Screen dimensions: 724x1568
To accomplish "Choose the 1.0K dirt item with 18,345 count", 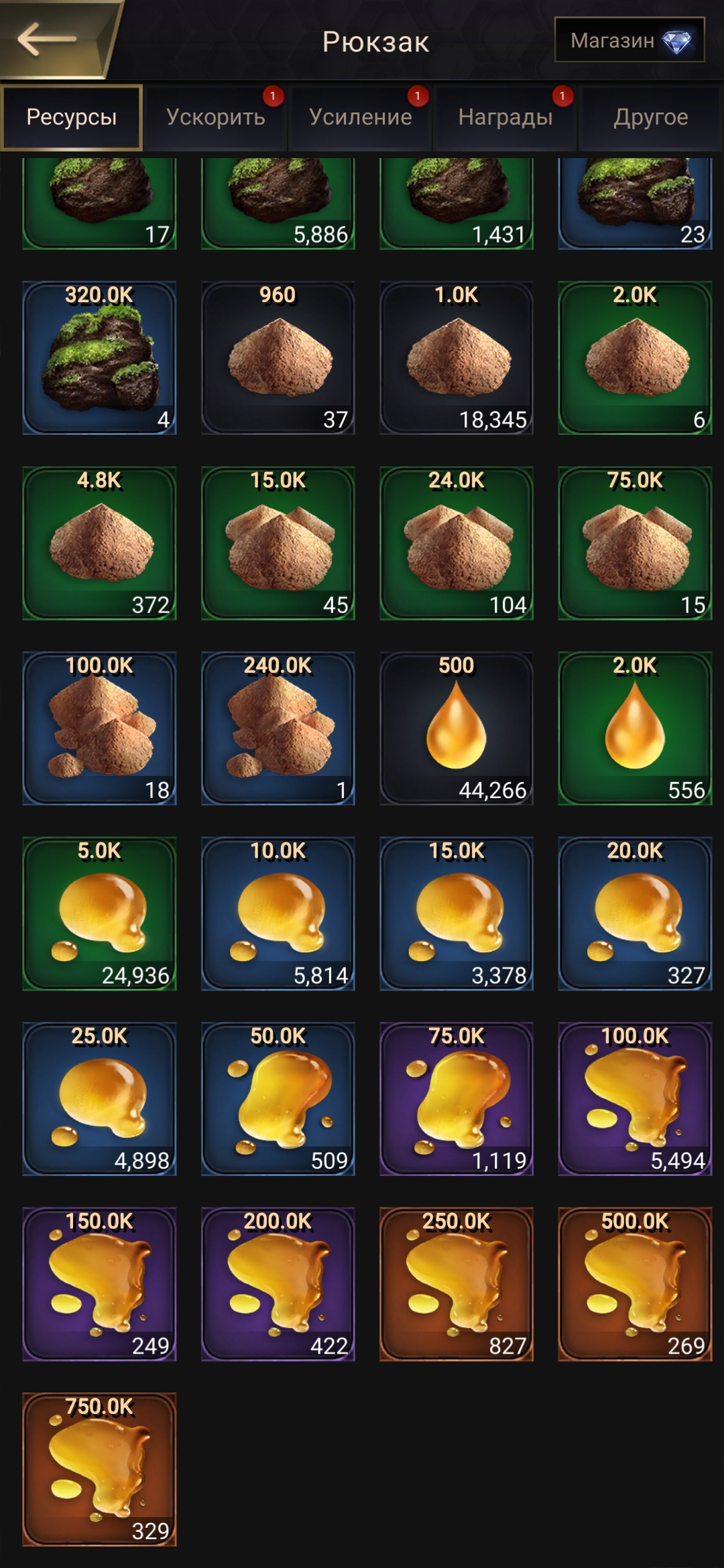I will pyautogui.click(x=456, y=358).
